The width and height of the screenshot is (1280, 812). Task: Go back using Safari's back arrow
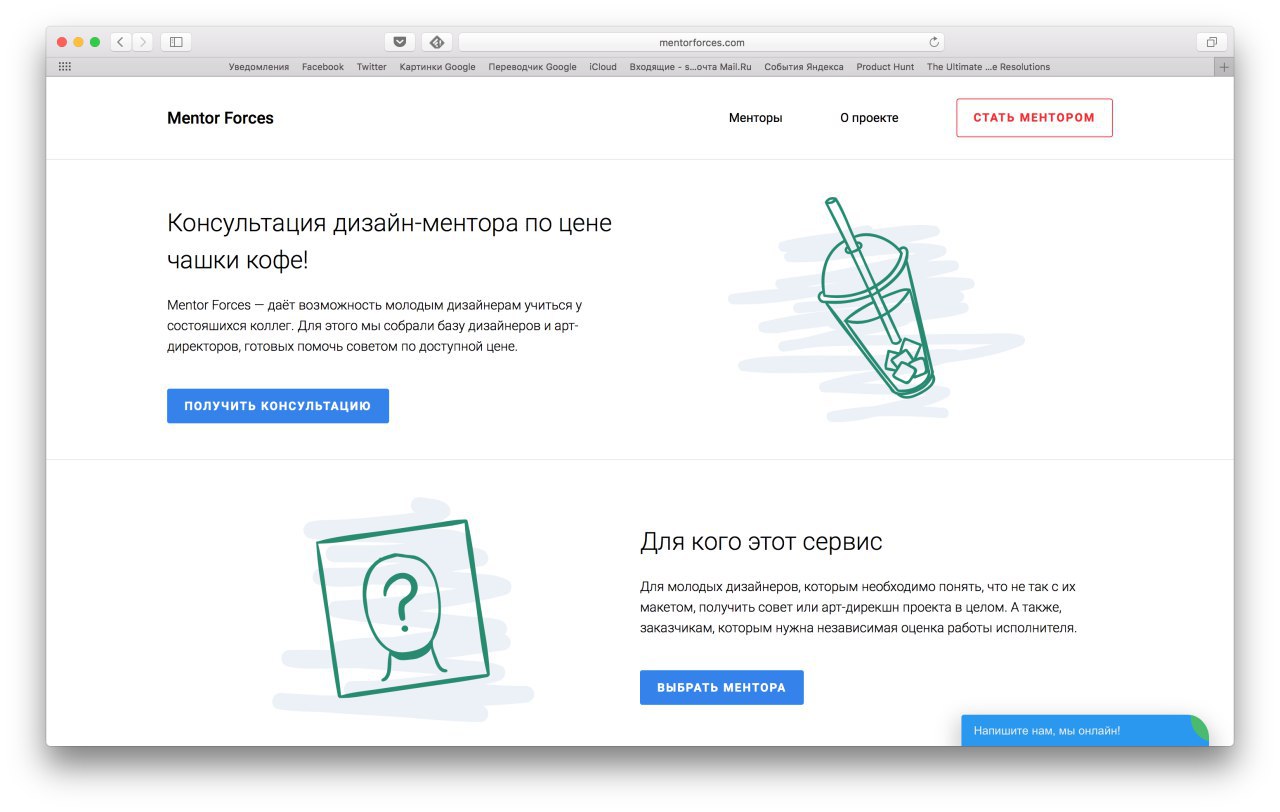(x=121, y=42)
